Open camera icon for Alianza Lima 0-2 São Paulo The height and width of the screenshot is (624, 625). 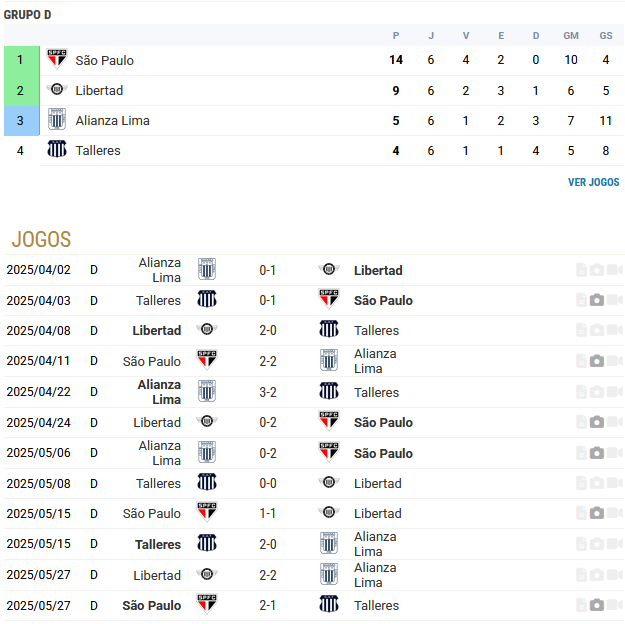597,453
